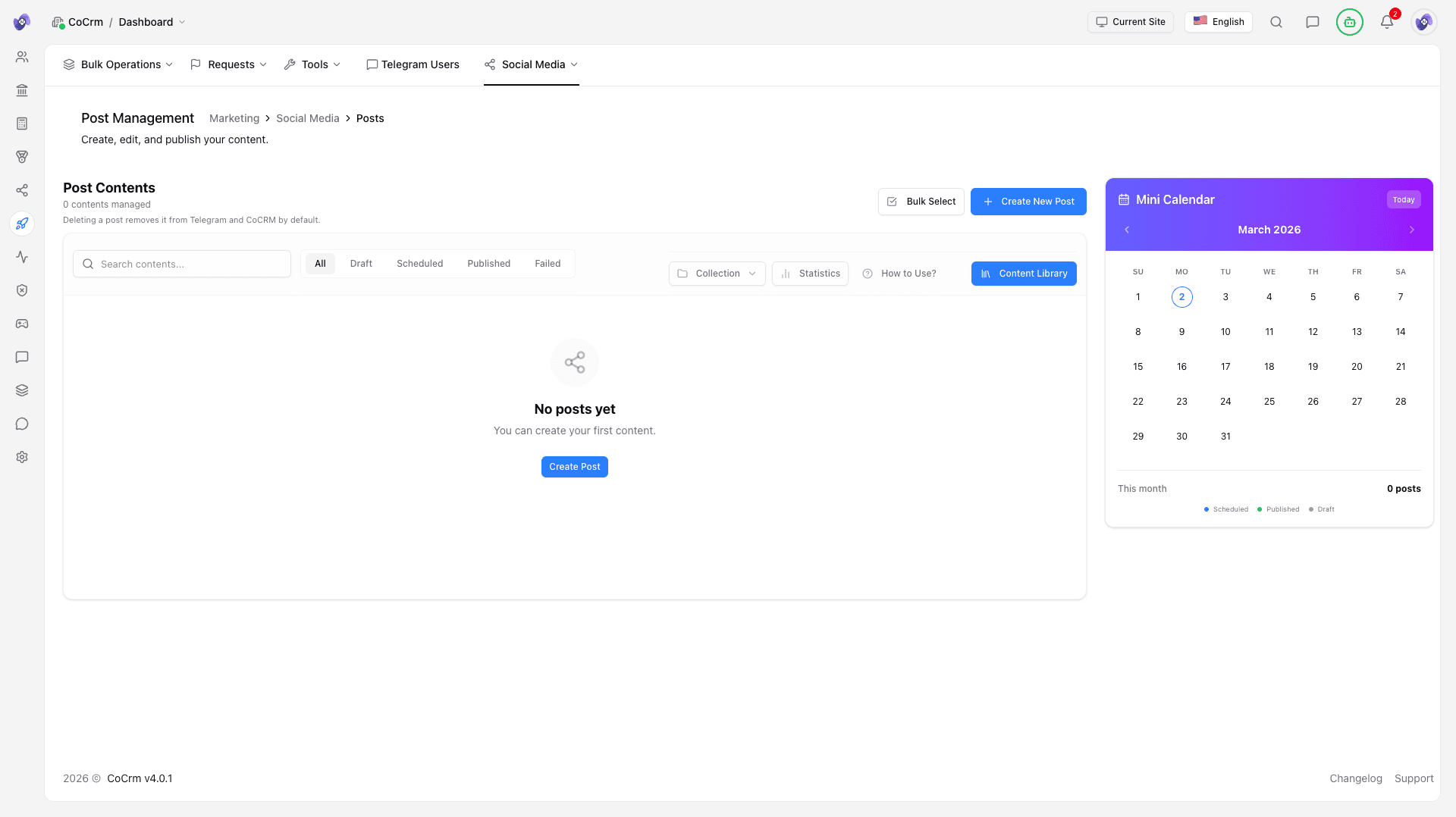Click the Create New Post button

click(x=1028, y=201)
